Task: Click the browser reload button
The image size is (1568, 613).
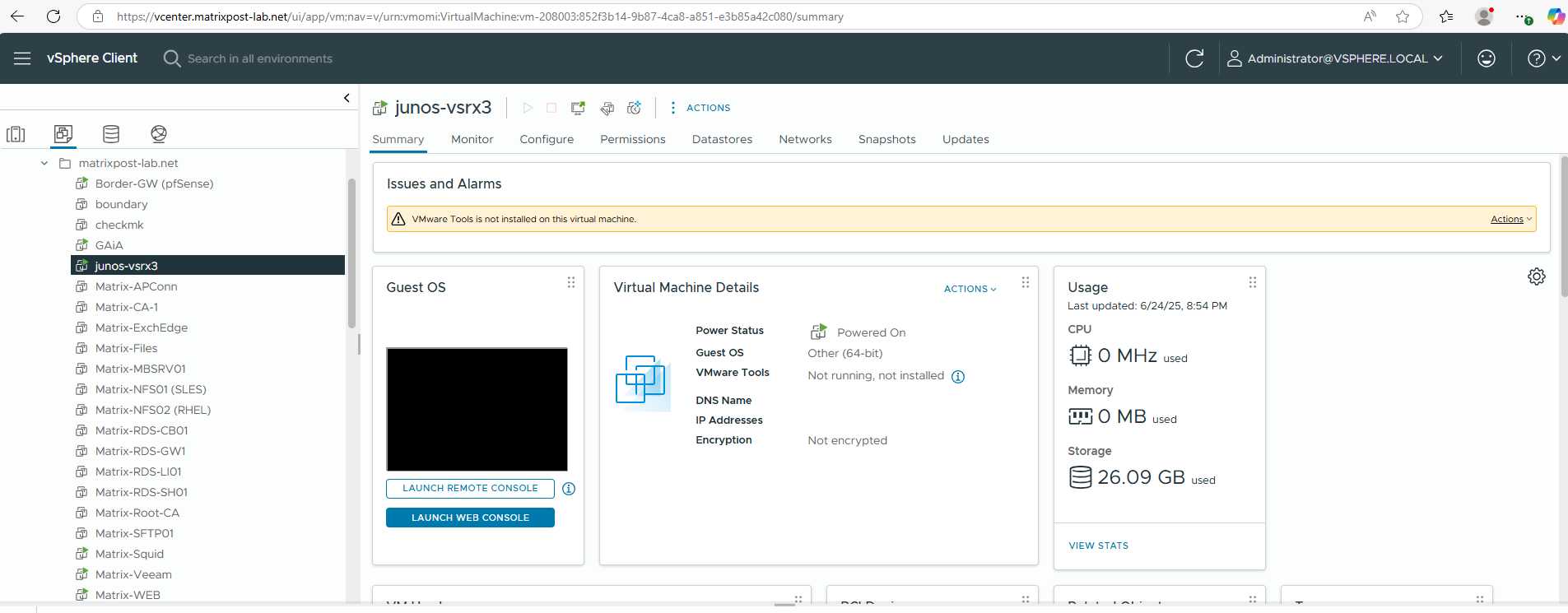Action: 54,16
